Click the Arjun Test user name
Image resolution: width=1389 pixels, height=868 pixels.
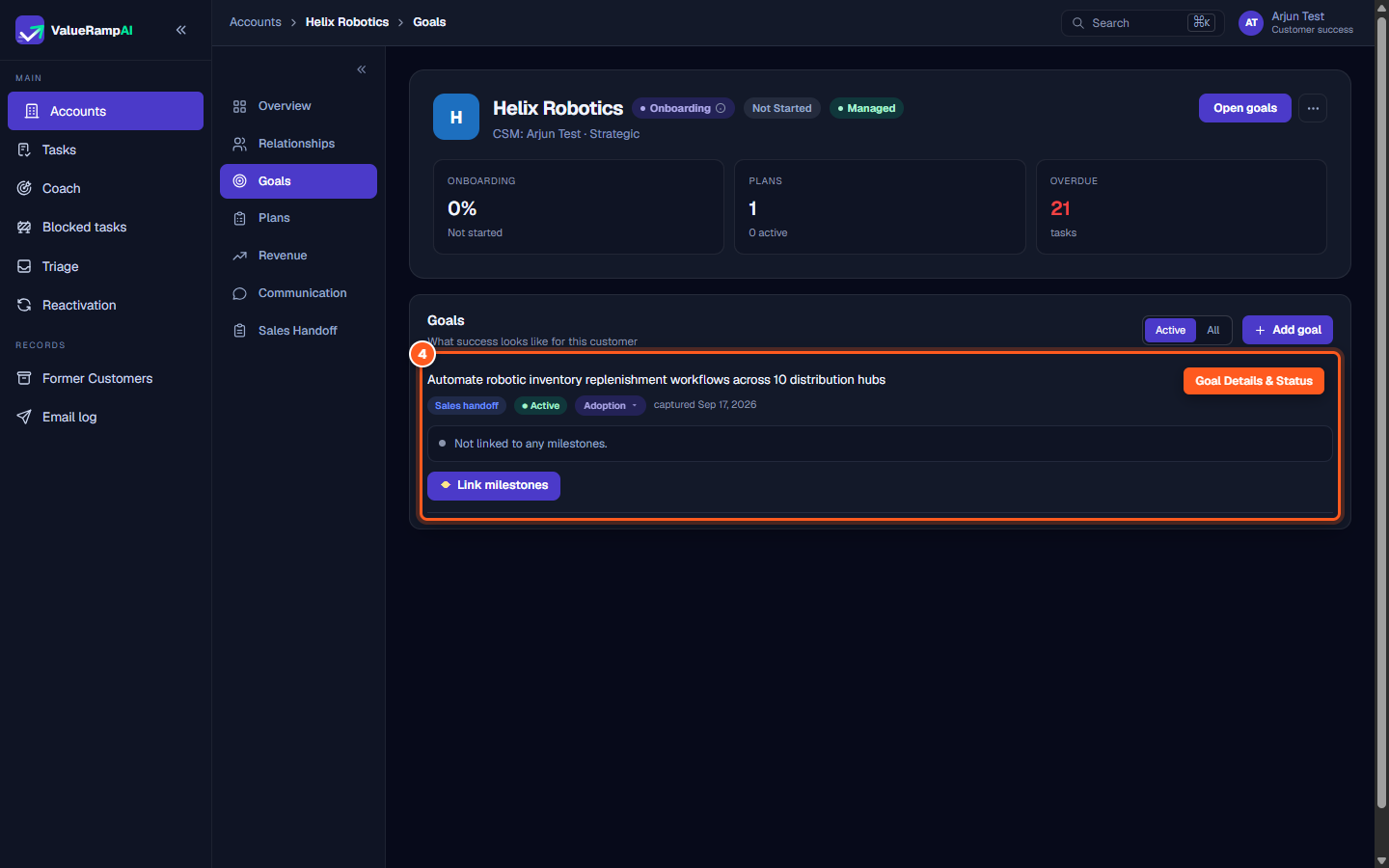[x=1298, y=16]
